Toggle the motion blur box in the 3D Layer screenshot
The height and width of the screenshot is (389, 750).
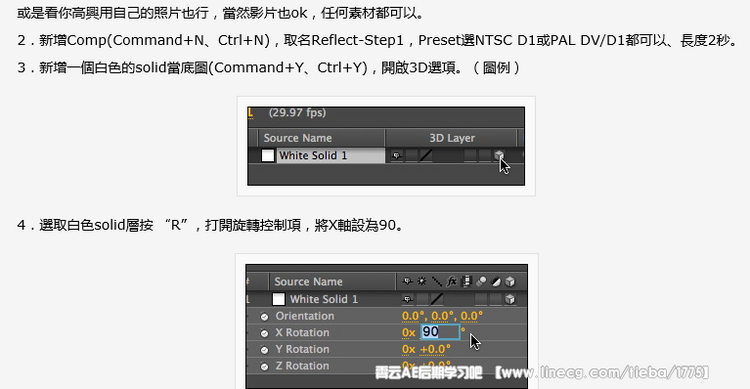pos(470,155)
